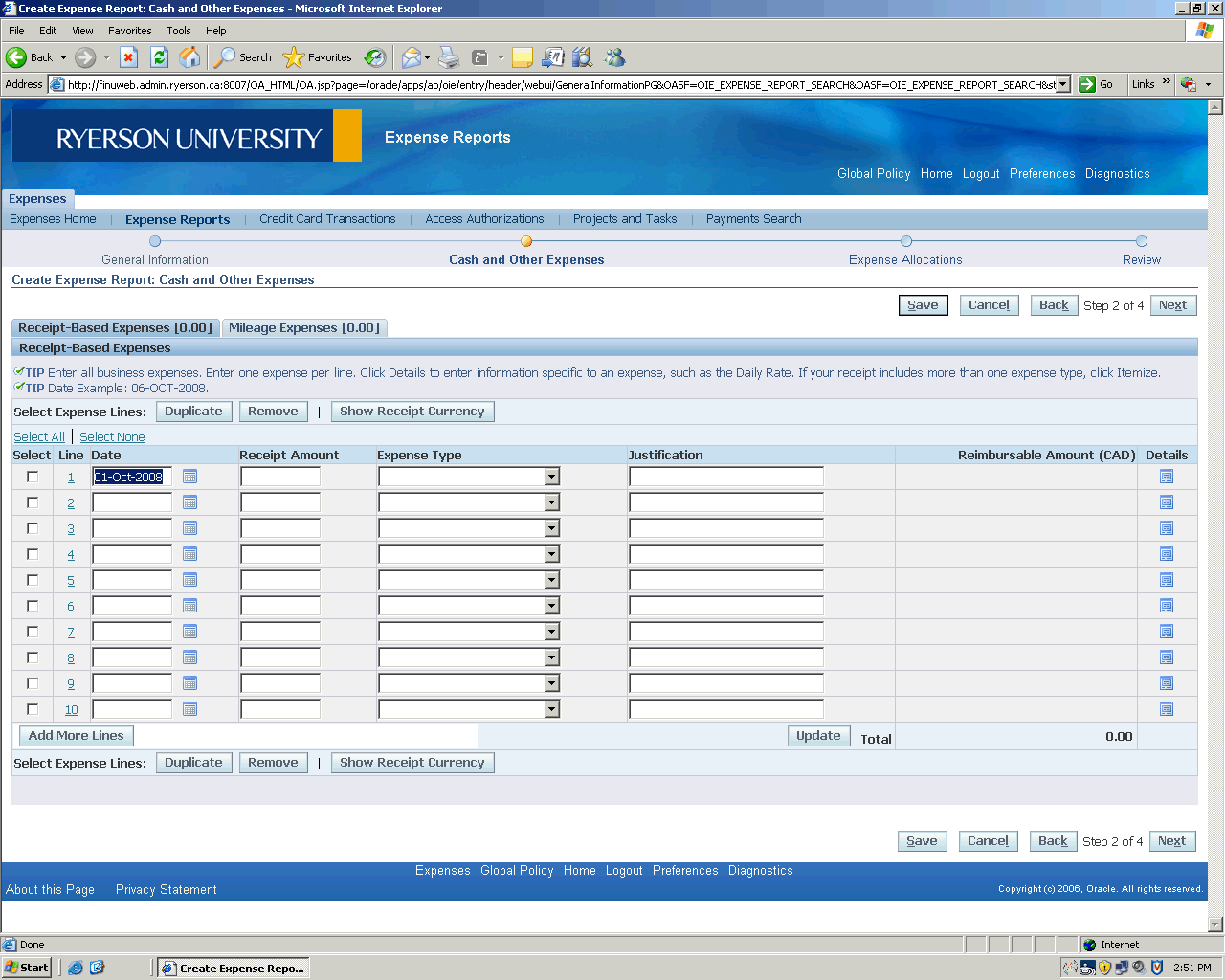This screenshot has width=1225, height=980.
Task: Stop page loading with the X icon
Action: point(128,57)
